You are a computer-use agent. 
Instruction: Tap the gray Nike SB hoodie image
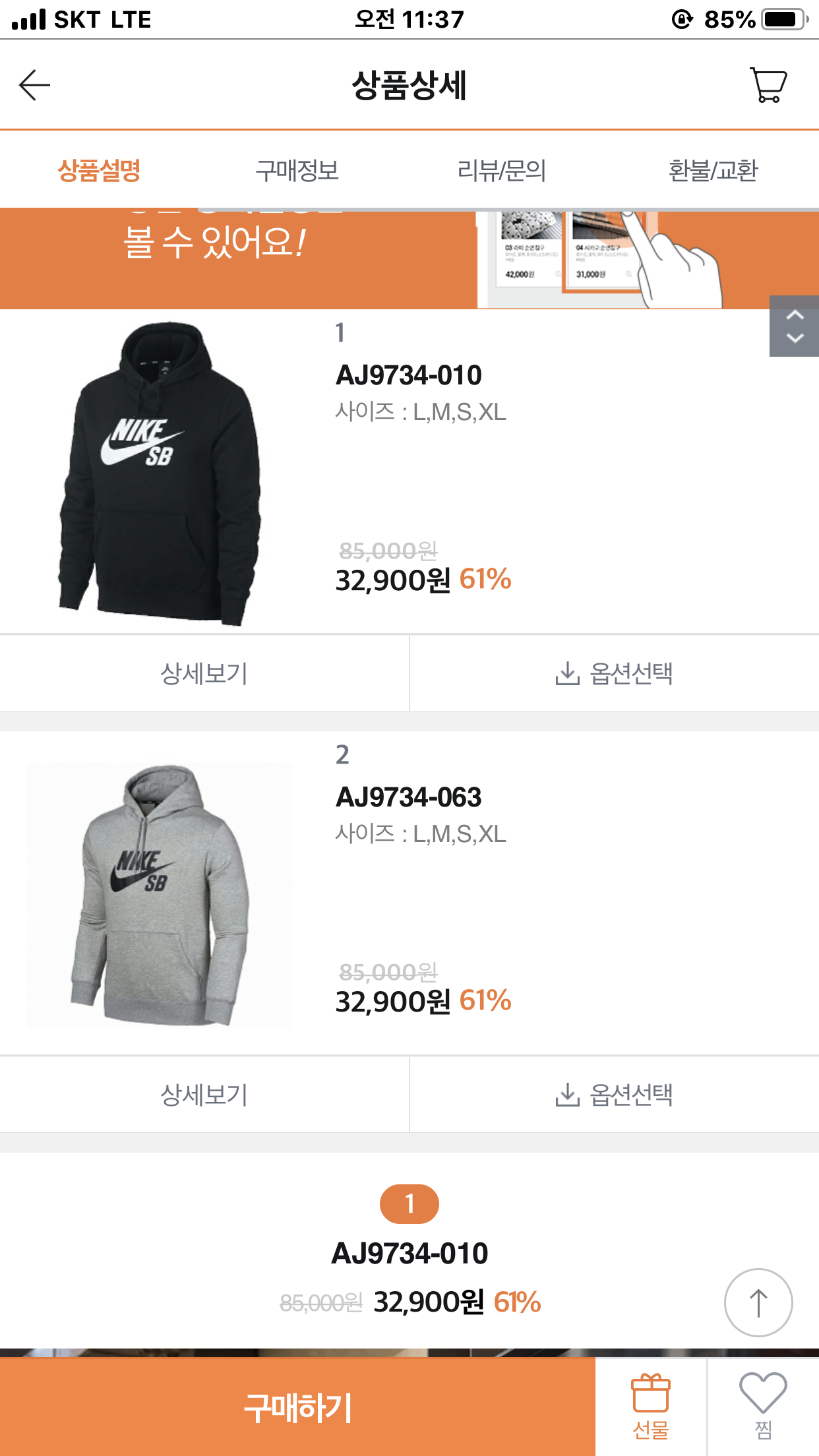[160, 895]
